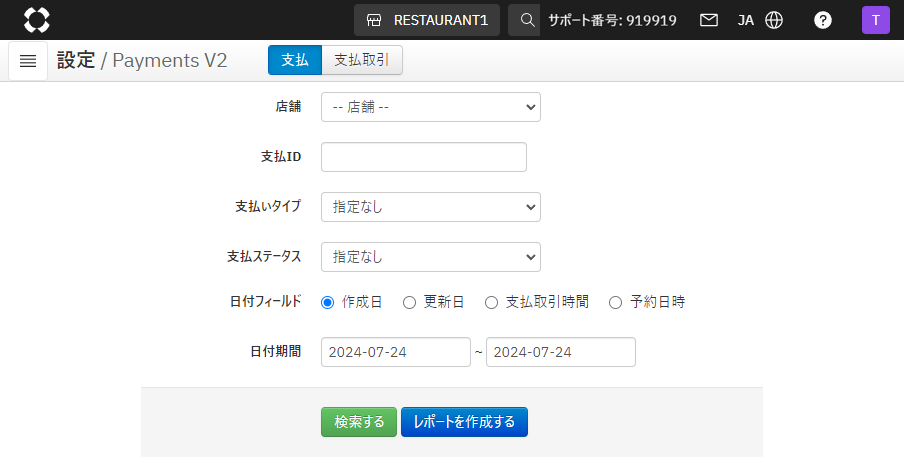The height and width of the screenshot is (466, 904).
Task: Expand the 店舗 dropdown
Action: click(430, 107)
